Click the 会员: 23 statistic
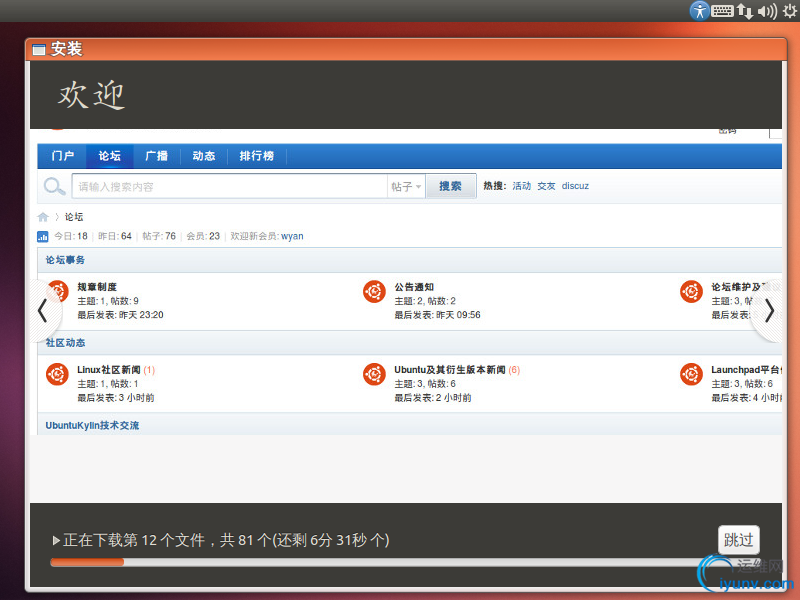 click(x=203, y=236)
